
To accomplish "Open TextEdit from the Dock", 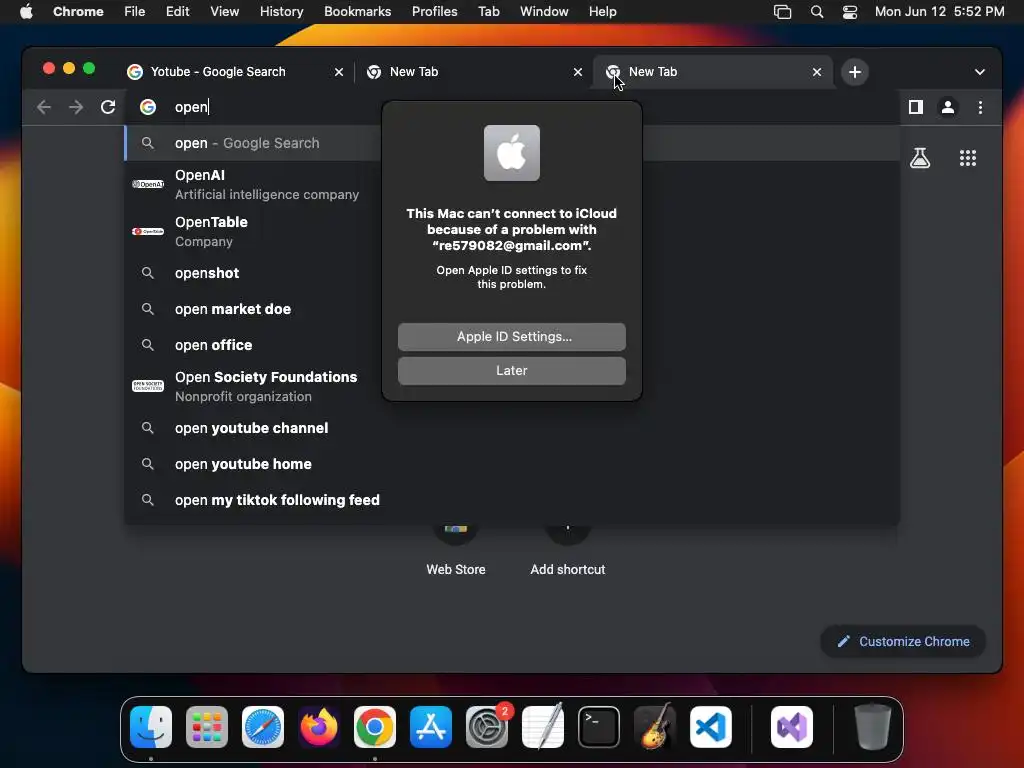I will (x=543, y=727).
